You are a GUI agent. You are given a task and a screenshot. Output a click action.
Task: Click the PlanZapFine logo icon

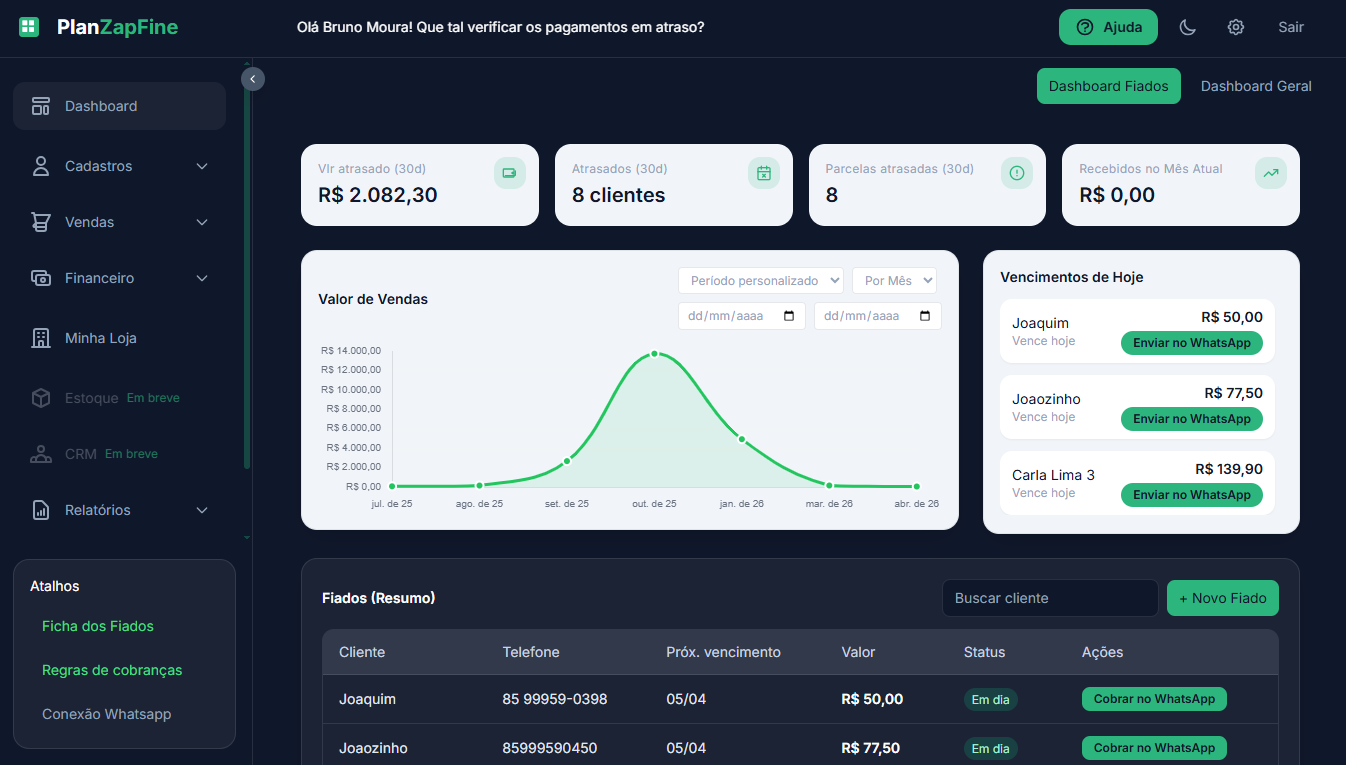coord(28,26)
